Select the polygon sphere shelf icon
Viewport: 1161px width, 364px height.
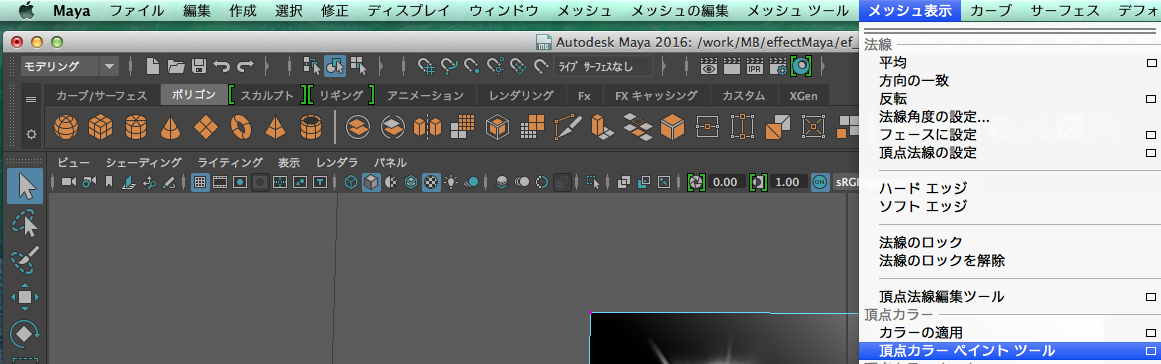coord(66,128)
